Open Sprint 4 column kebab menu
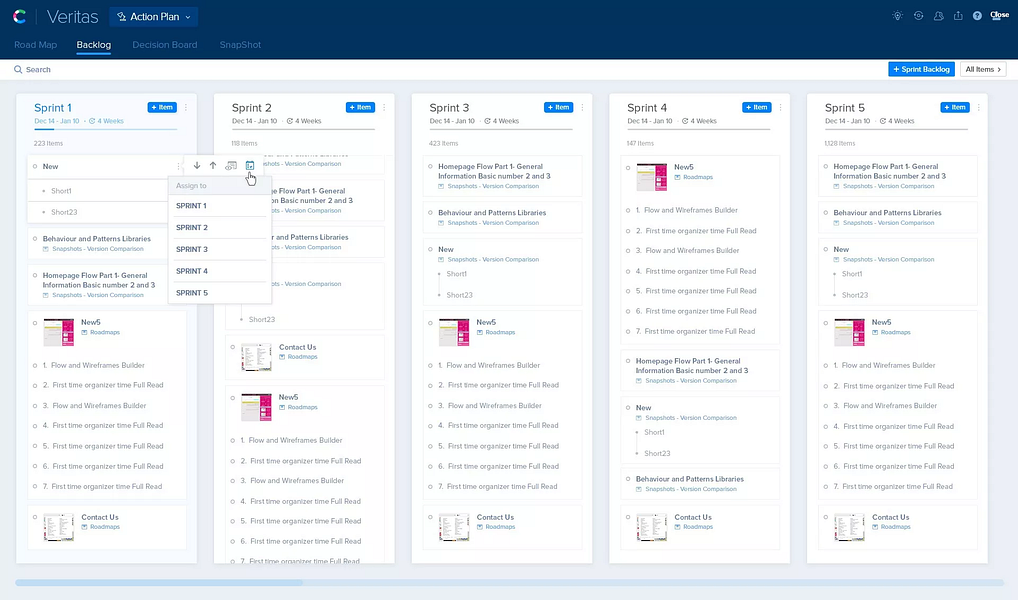Image resolution: width=1018 pixels, height=600 pixels. [x=780, y=107]
